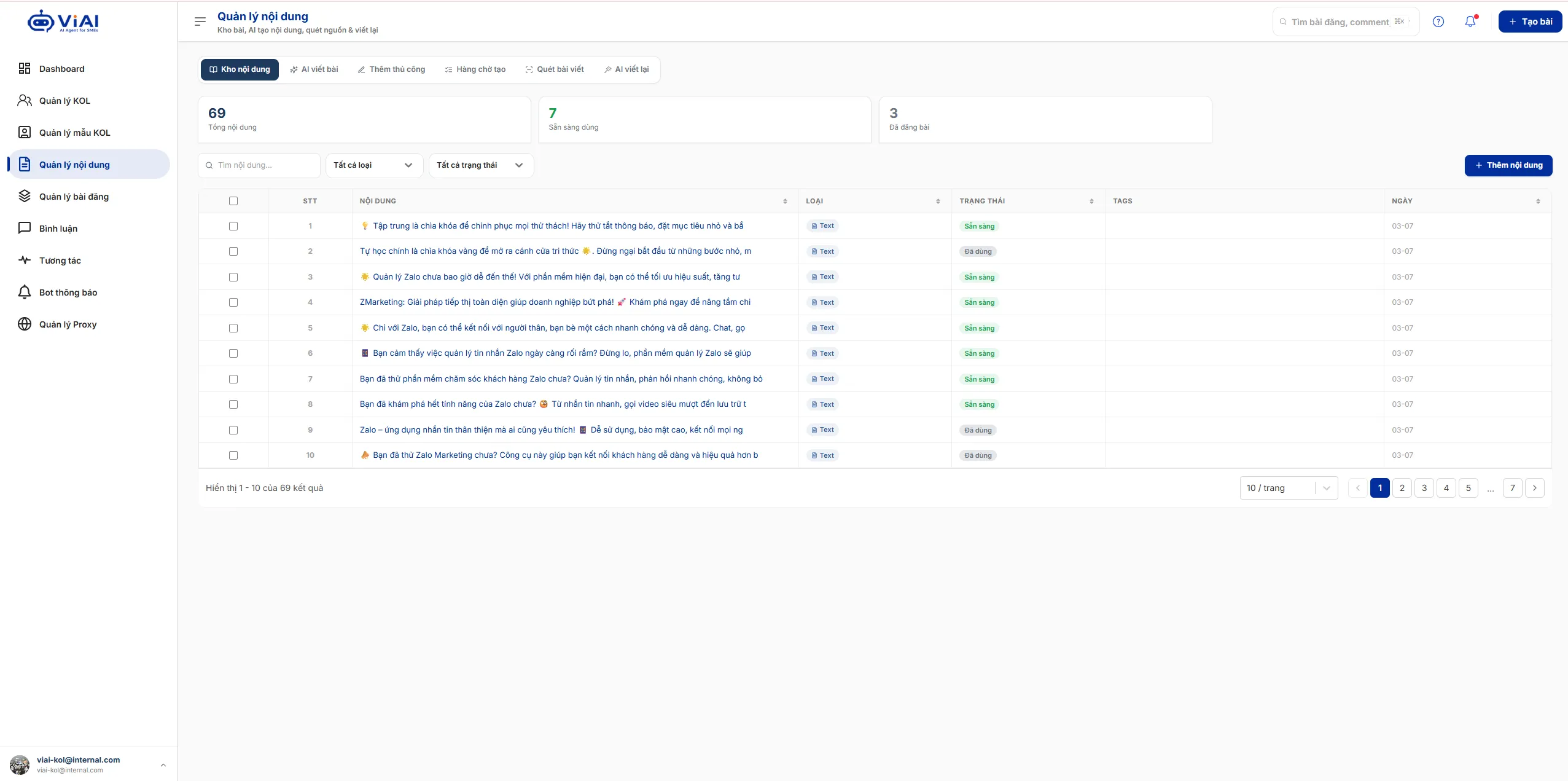Switch to the AI viết bài tab

point(314,69)
